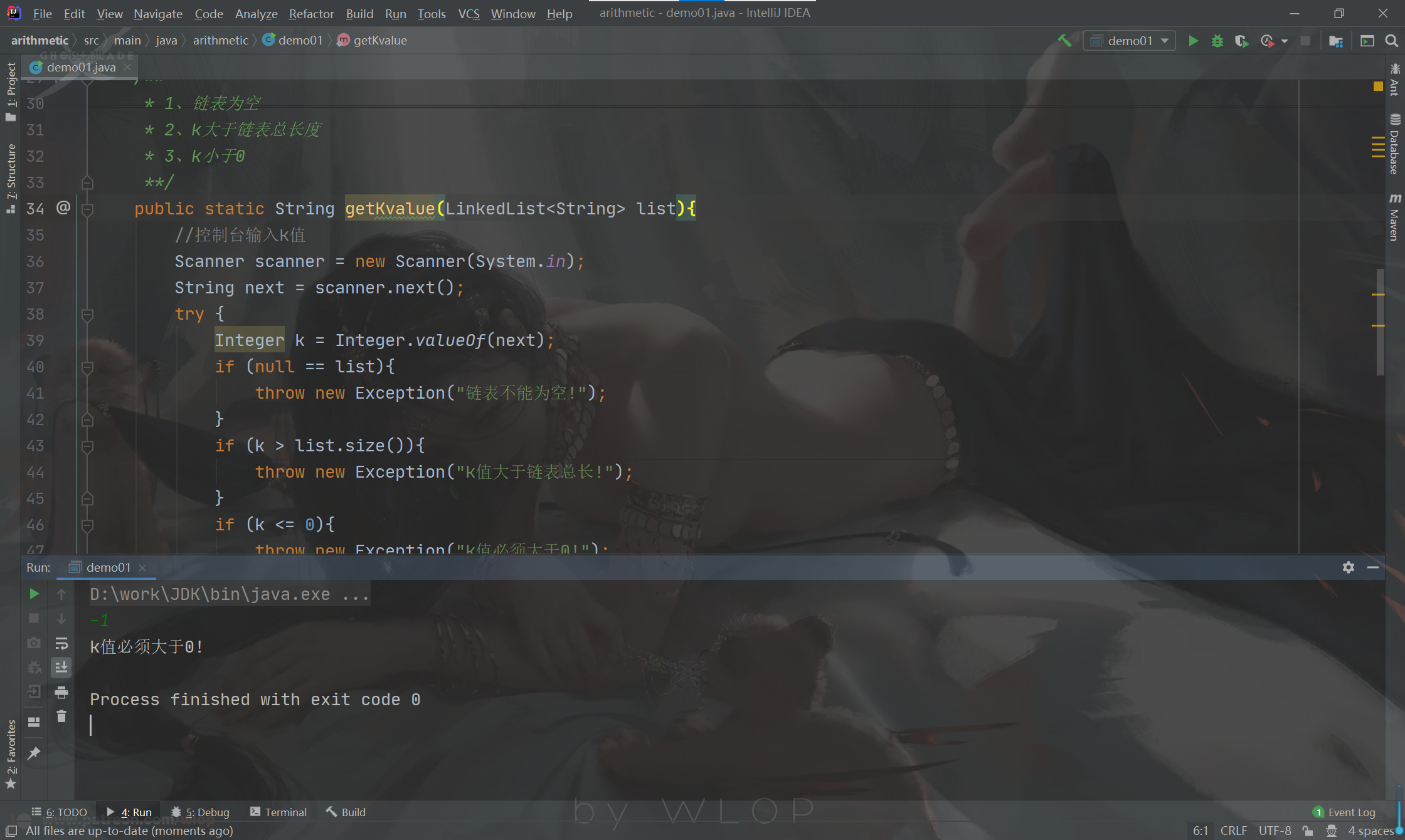Open Run panel settings gear
Screen dimensions: 1405x840
[x=1349, y=567]
